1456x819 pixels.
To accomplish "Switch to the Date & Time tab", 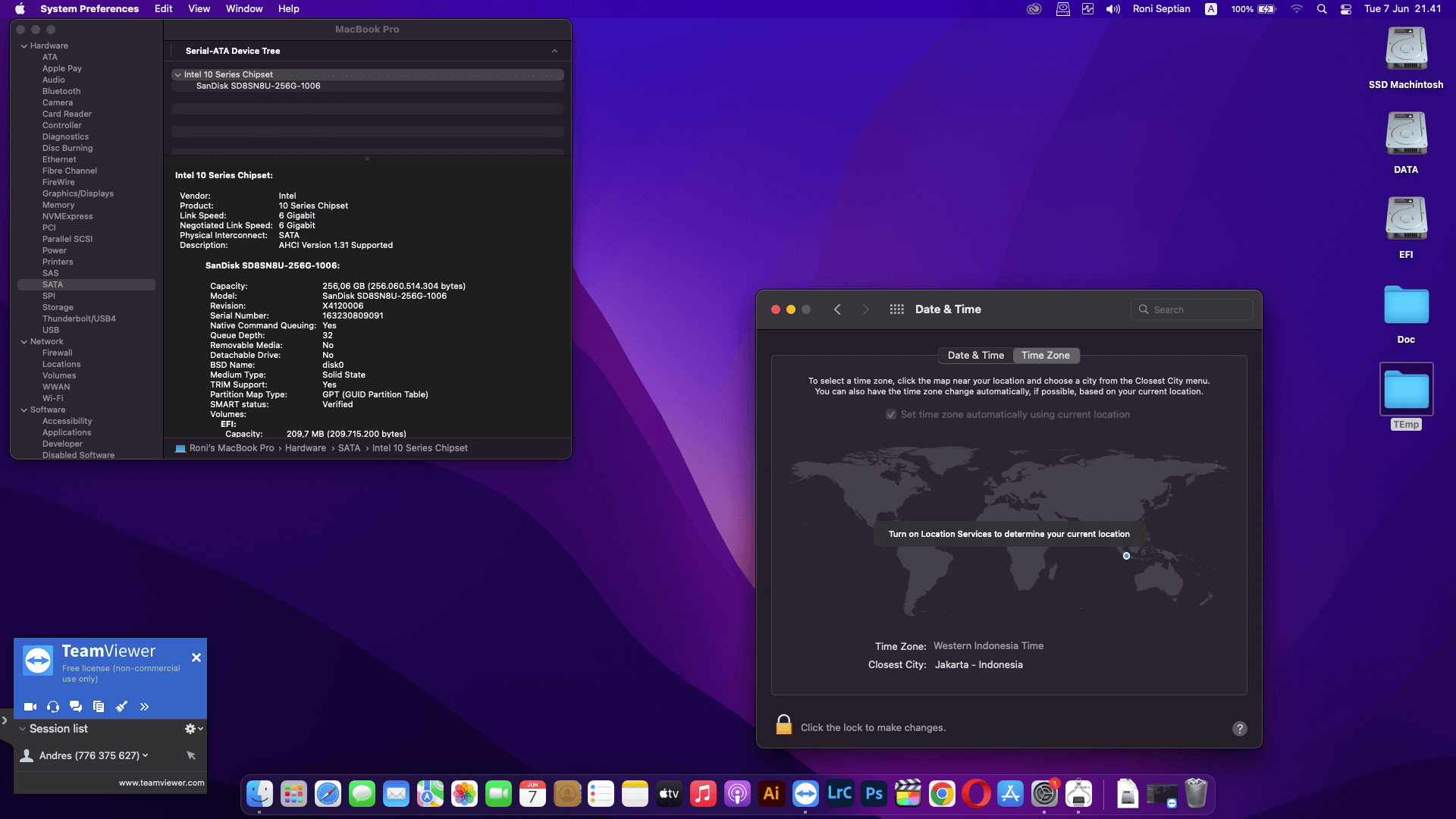I will 975,355.
